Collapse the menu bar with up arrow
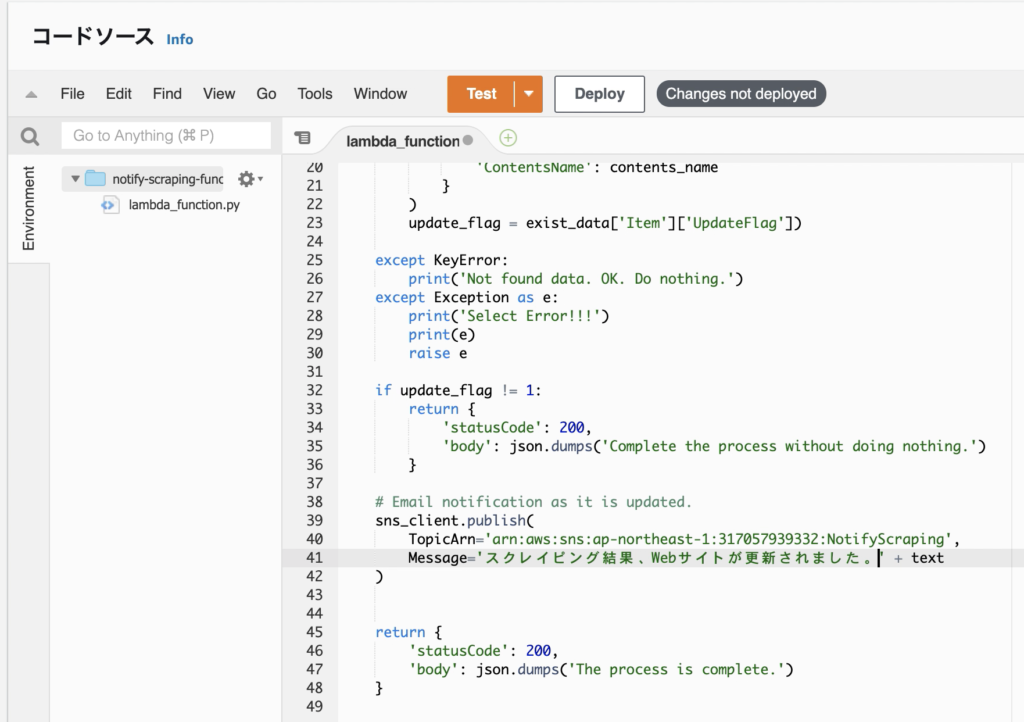This screenshot has width=1024, height=722. (31, 95)
